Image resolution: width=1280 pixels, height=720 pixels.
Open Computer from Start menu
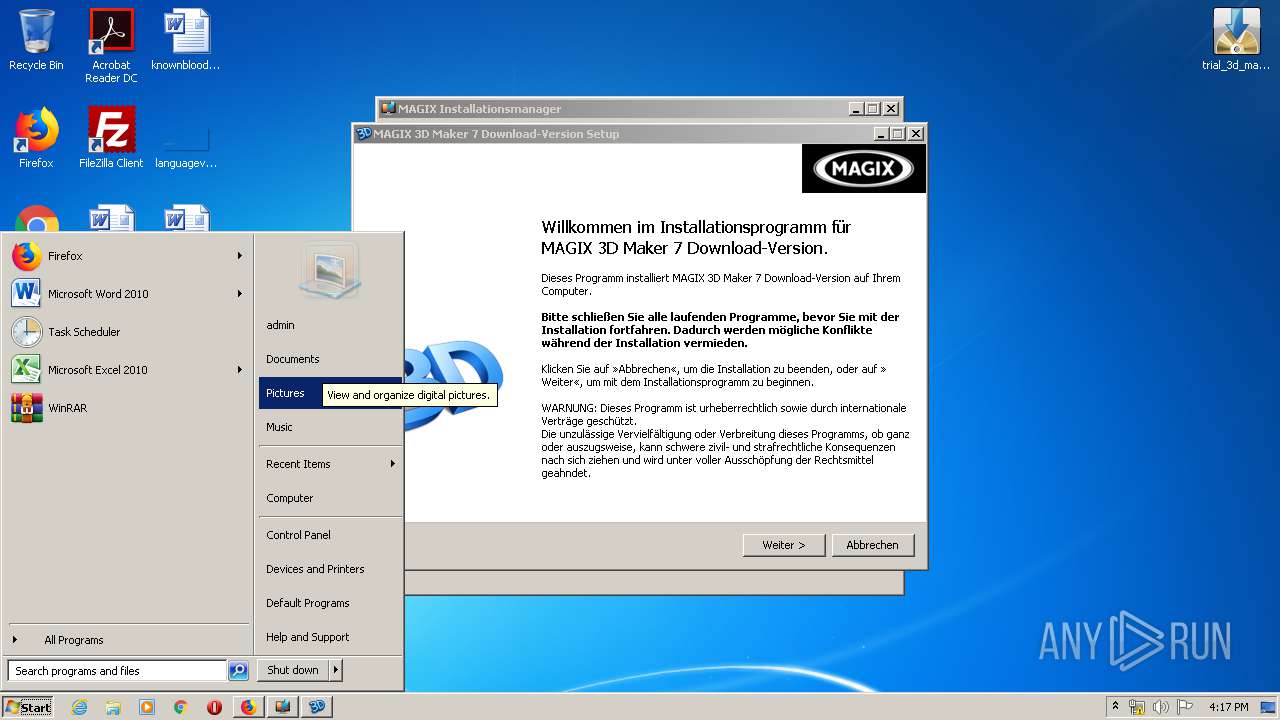[330, 498]
